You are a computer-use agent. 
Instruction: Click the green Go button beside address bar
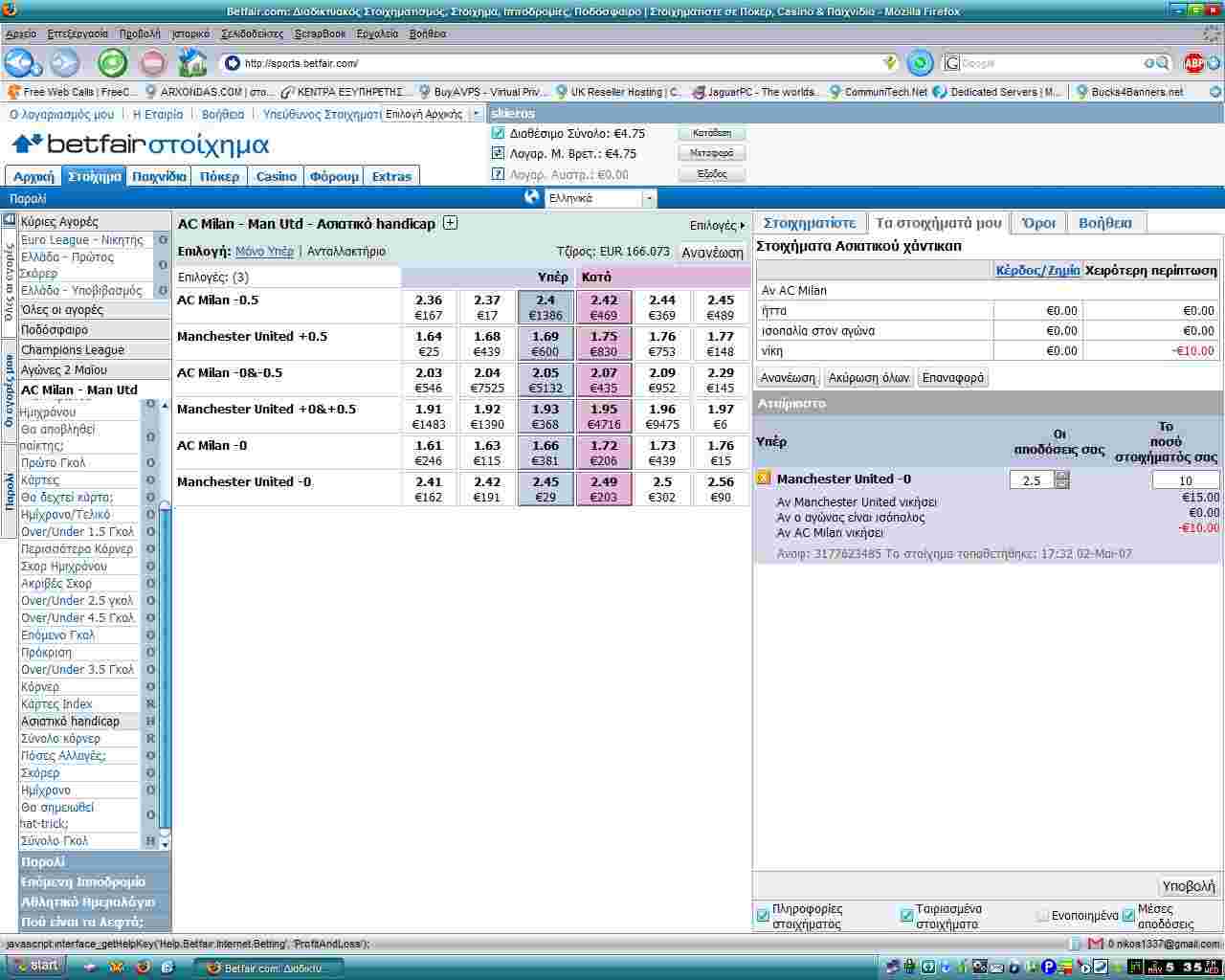pyautogui.click(x=920, y=63)
